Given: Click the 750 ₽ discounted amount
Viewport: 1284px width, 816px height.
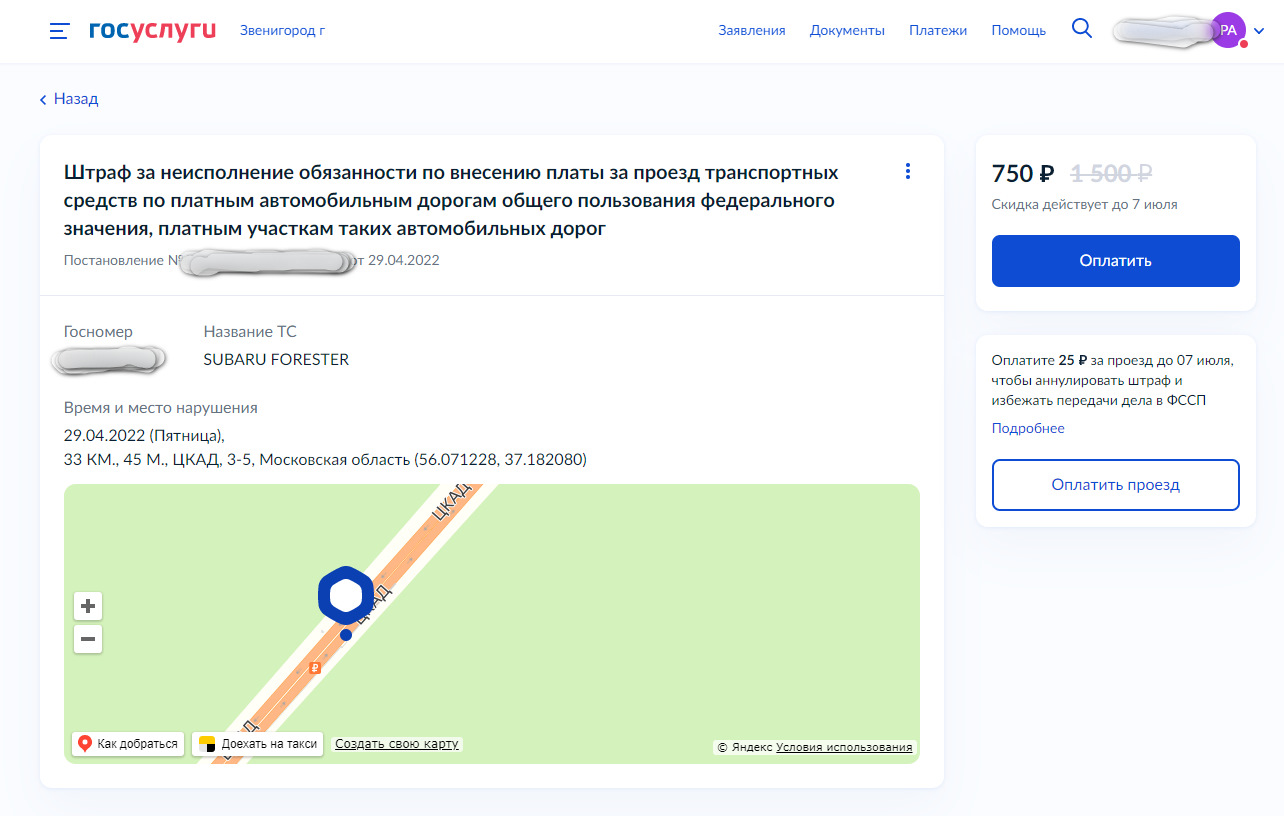Looking at the screenshot, I should point(1022,173).
